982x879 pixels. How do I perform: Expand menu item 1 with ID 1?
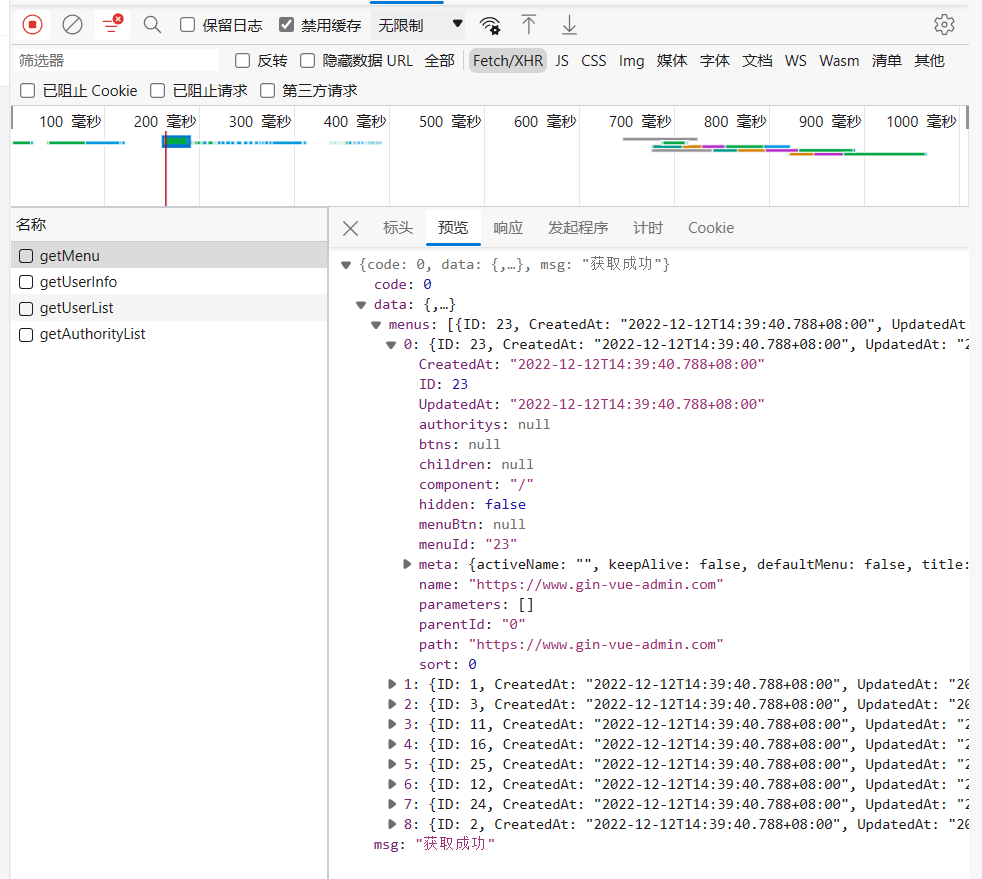(392, 684)
